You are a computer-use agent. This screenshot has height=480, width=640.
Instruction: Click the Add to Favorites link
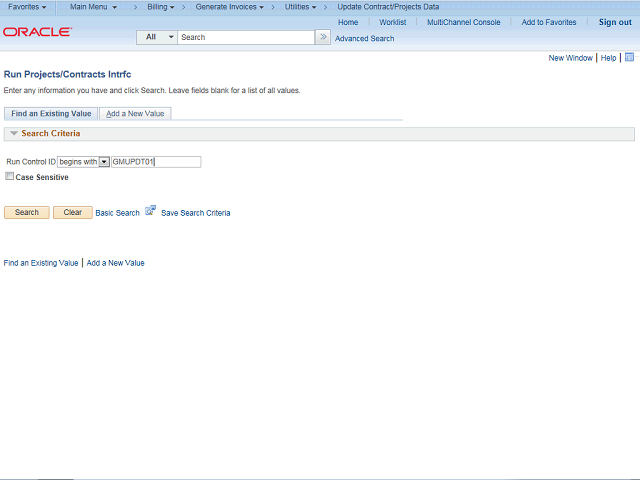point(549,22)
